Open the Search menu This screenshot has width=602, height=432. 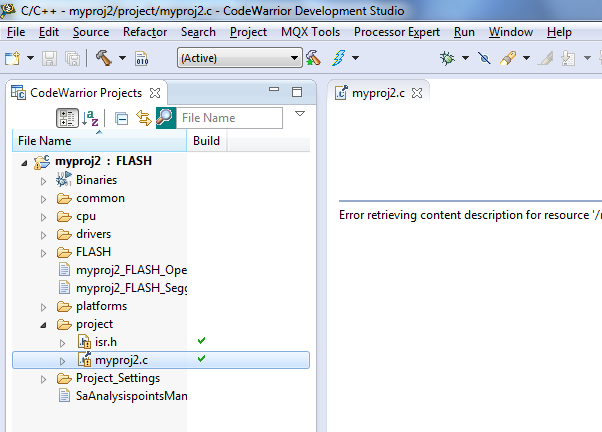point(198,32)
